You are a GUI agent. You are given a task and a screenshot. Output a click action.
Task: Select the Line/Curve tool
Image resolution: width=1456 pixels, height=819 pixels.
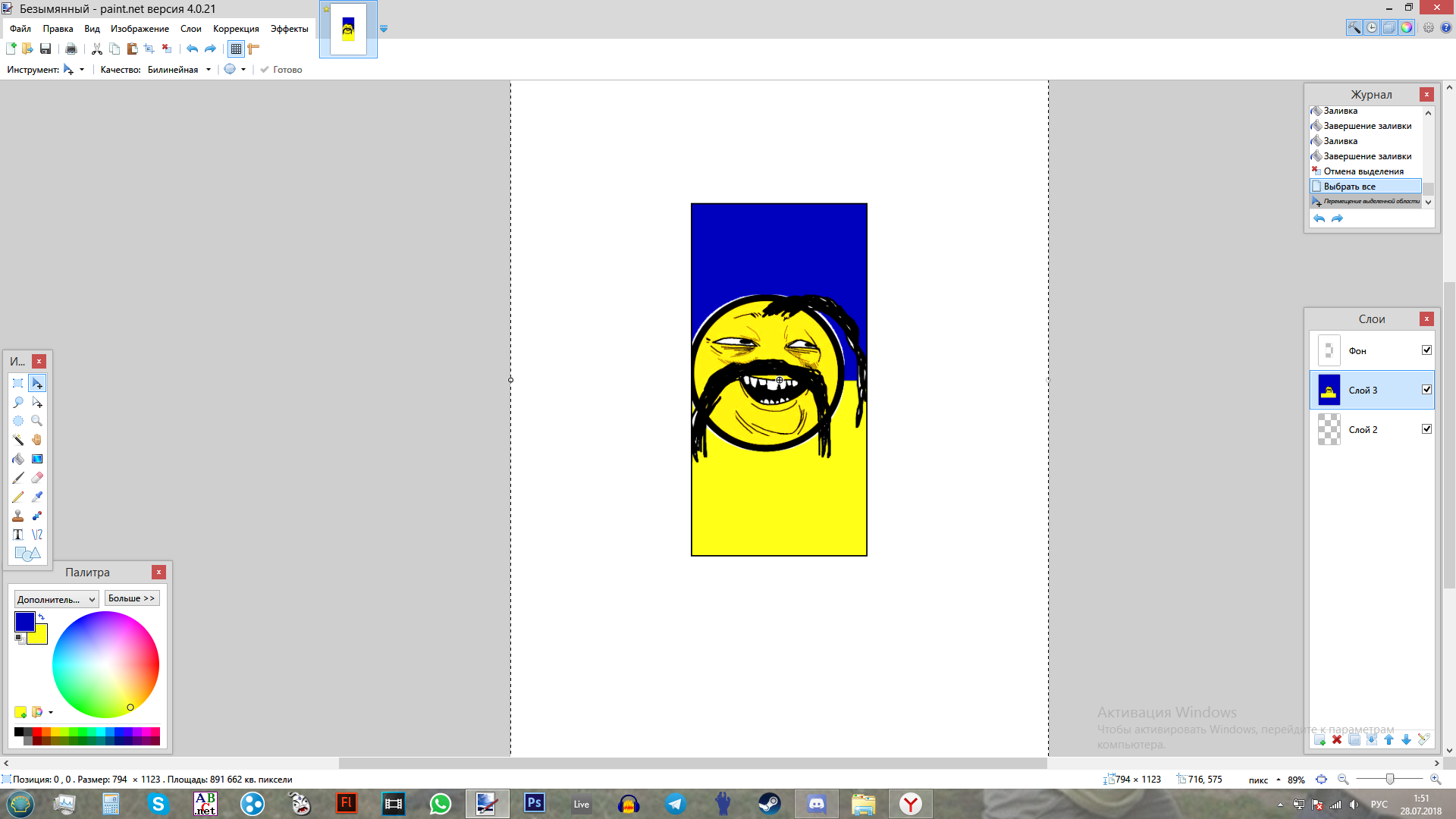37,535
